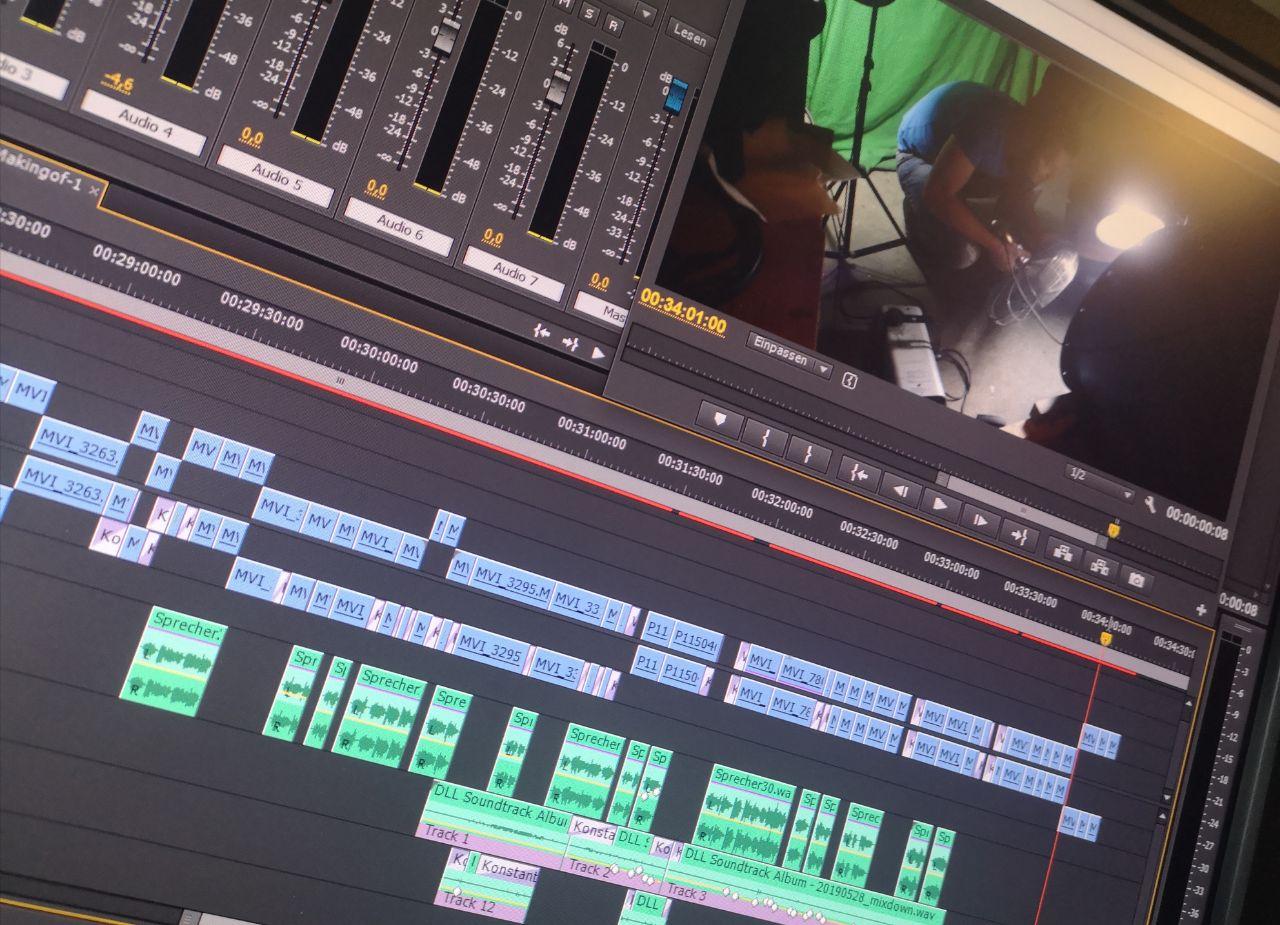Click the Audio 5 track name field
The image size is (1280, 925).
[275, 176]
